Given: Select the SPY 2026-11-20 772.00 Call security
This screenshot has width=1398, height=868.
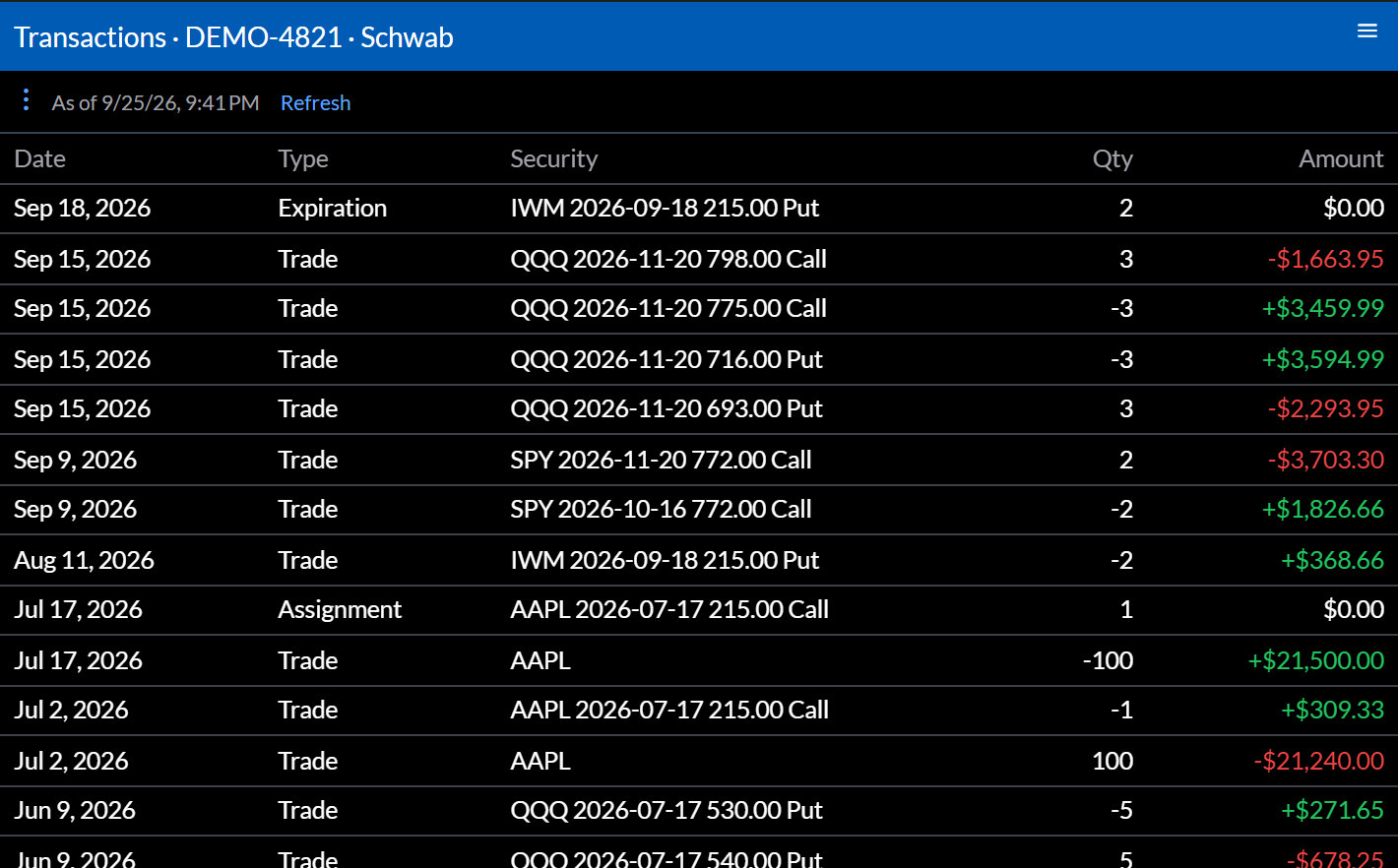Looking at the screenshot, I should tap(661, 460).
